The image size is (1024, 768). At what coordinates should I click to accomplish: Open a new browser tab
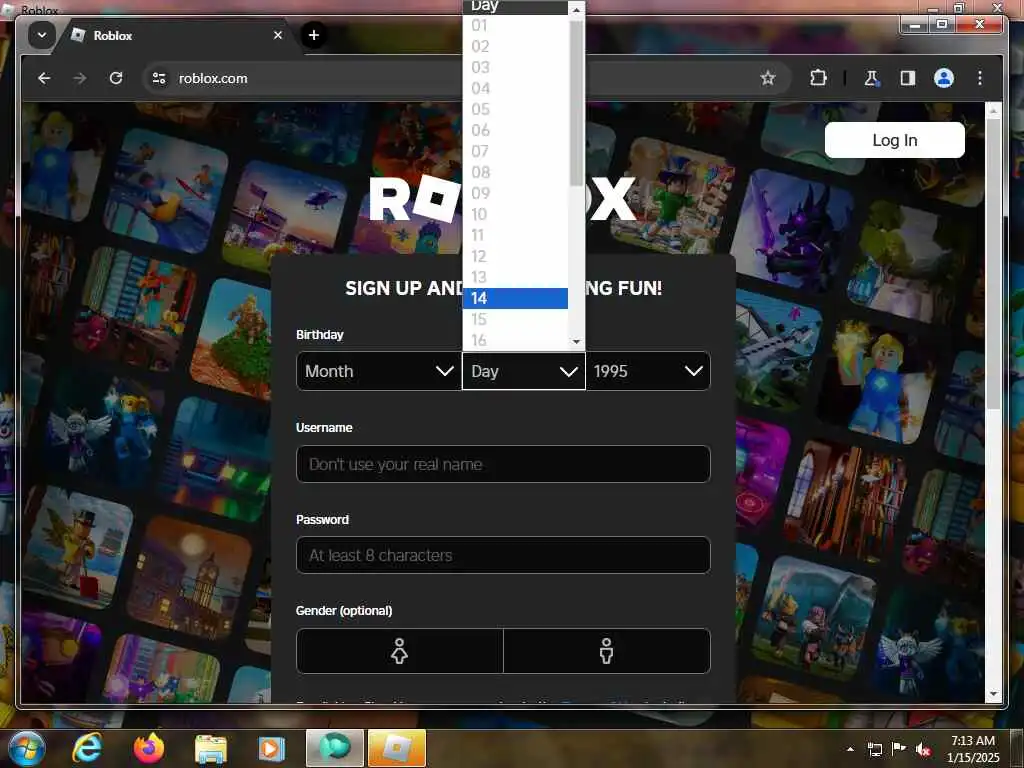[313, 35]
